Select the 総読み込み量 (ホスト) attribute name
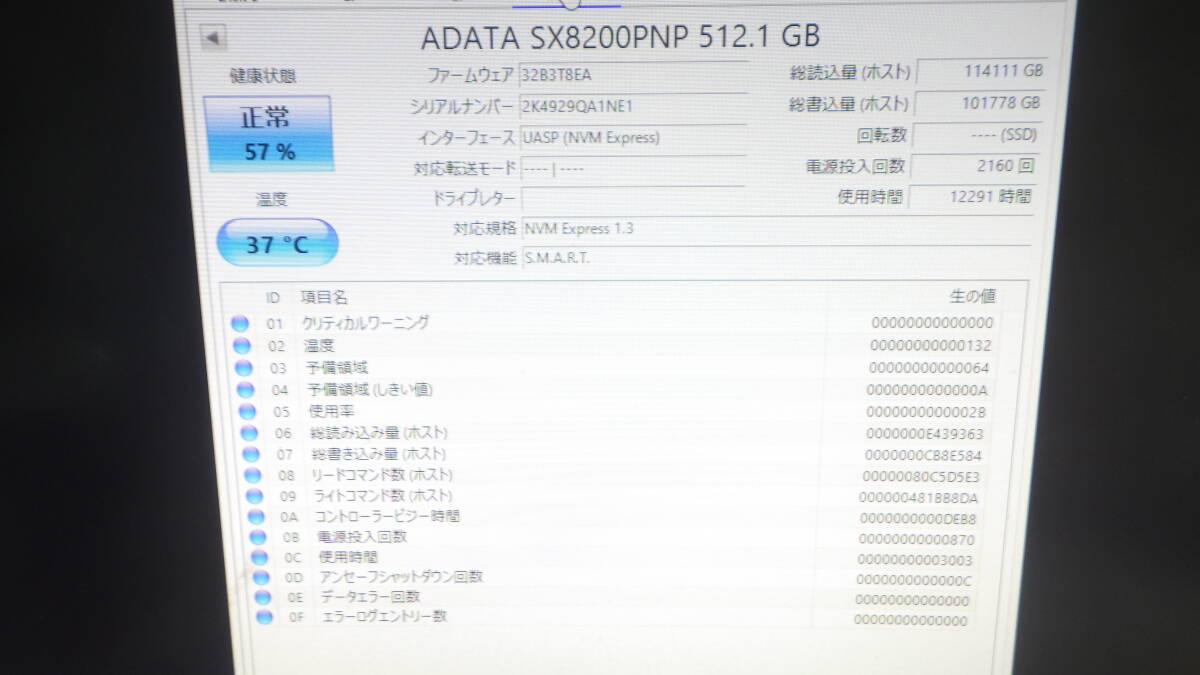Screen dimensions: 1200x675 (379, 433)
